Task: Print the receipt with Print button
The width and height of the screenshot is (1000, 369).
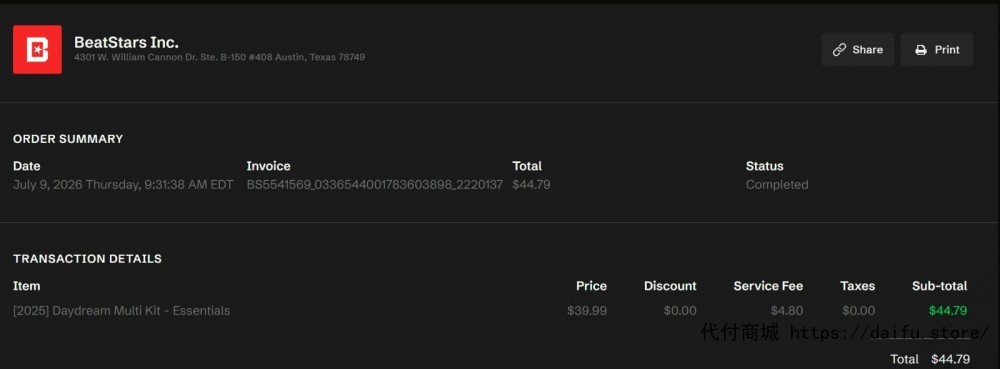Action: click(x=937, y=50)
